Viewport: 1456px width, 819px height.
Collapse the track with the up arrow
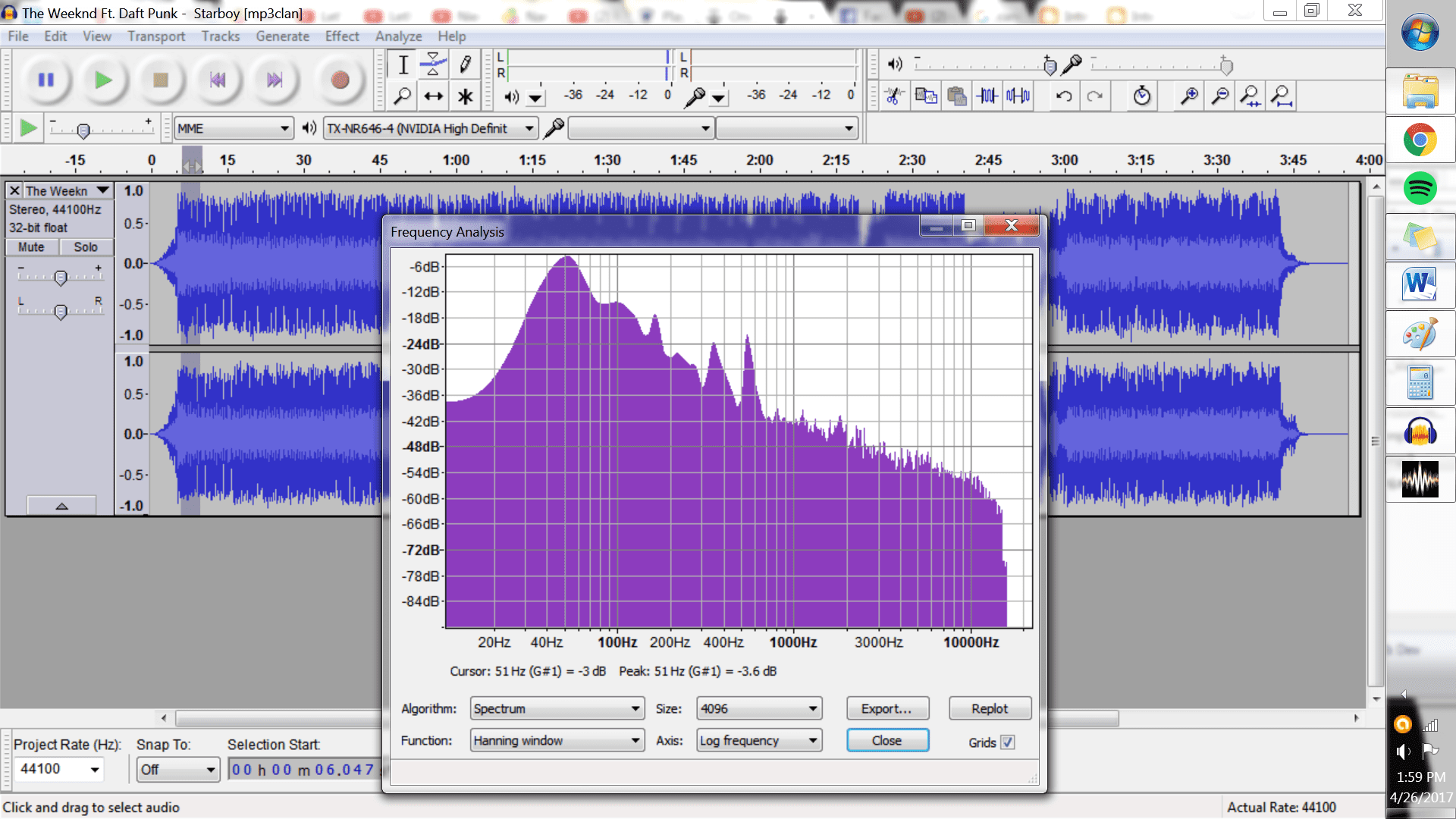tap(61, 506)
